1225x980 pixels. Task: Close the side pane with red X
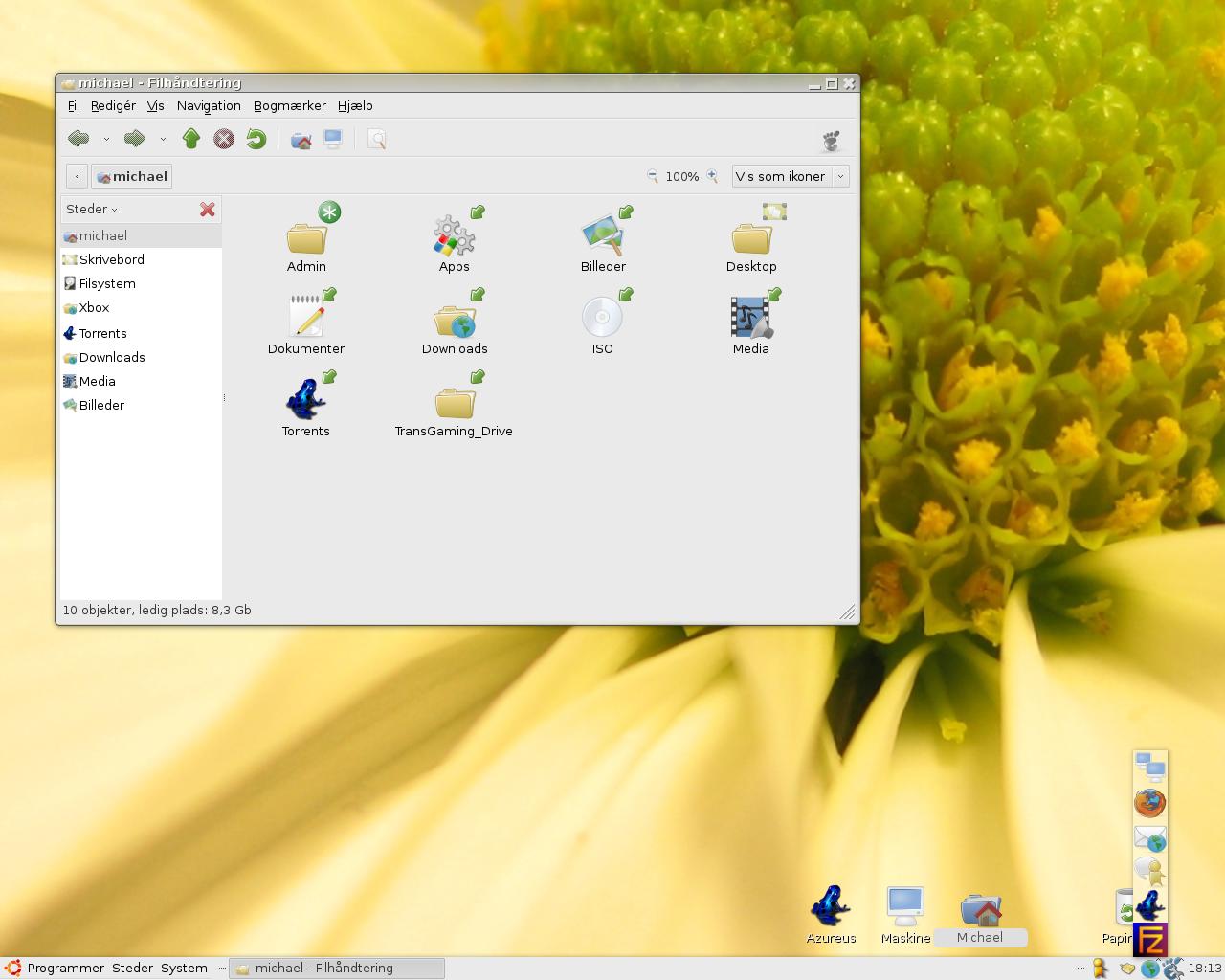(207, 210)
